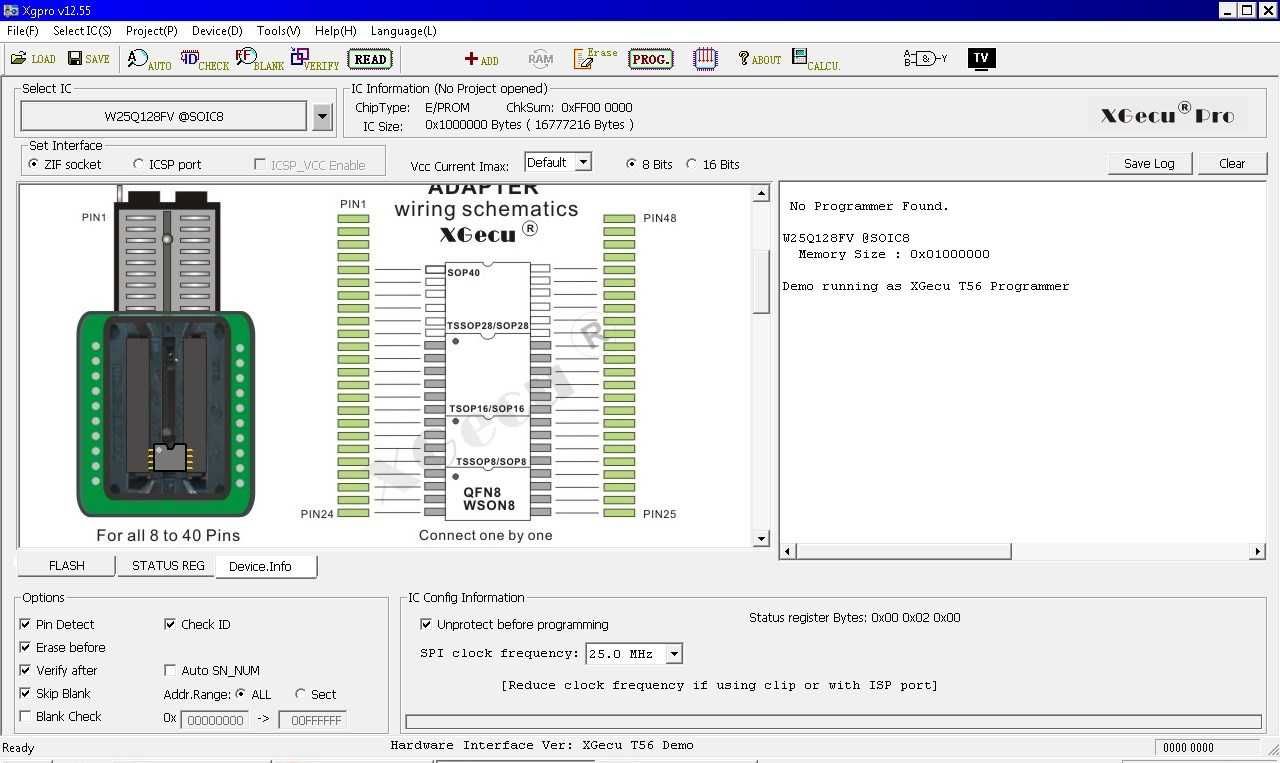The height and width of the screenshot is (763, 1280).
Task: Switch to the STATUS REG tab
Action: 168,566
